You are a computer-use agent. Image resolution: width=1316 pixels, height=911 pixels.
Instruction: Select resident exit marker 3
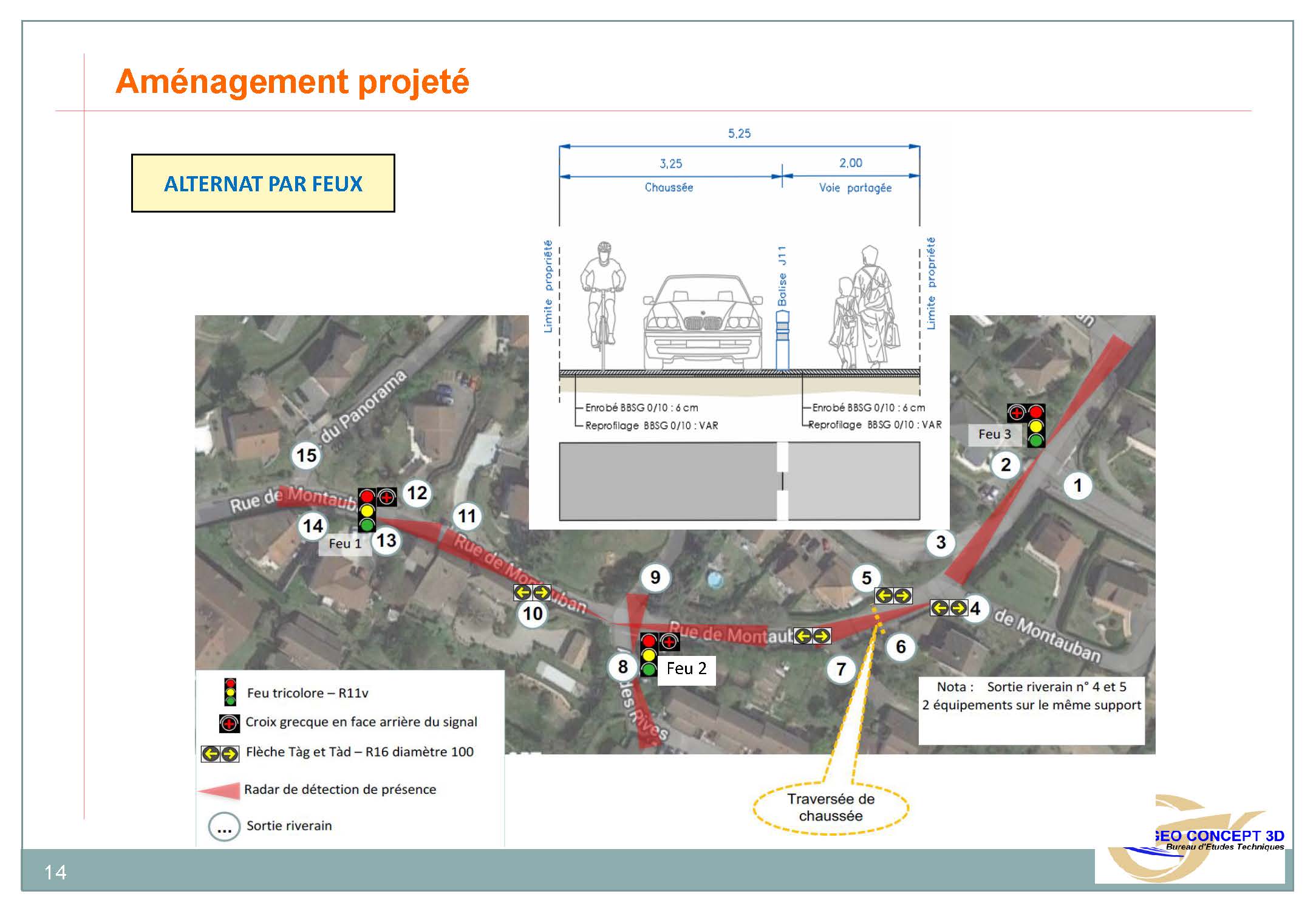(941, 542)
